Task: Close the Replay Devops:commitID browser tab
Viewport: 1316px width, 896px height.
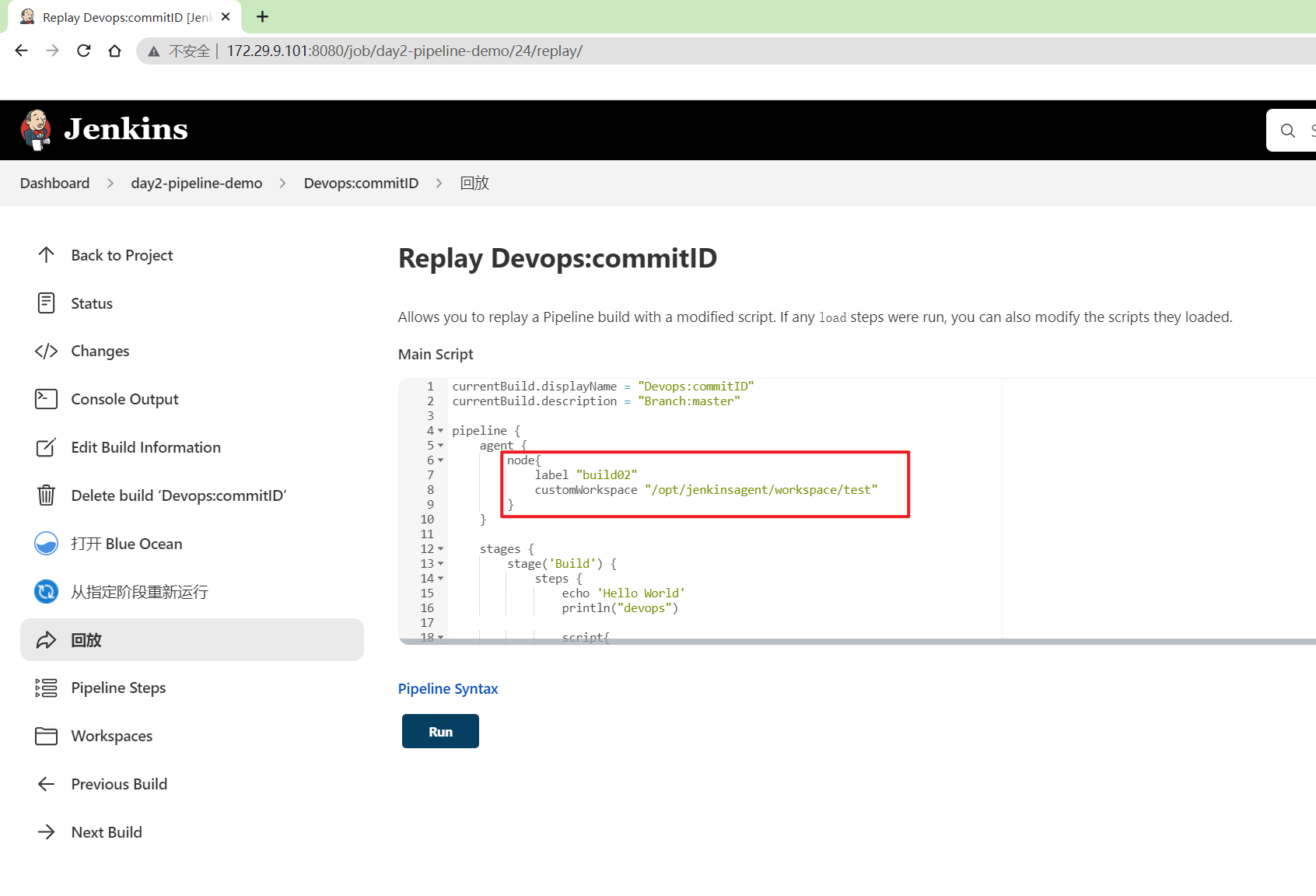Action: (226, 16)
